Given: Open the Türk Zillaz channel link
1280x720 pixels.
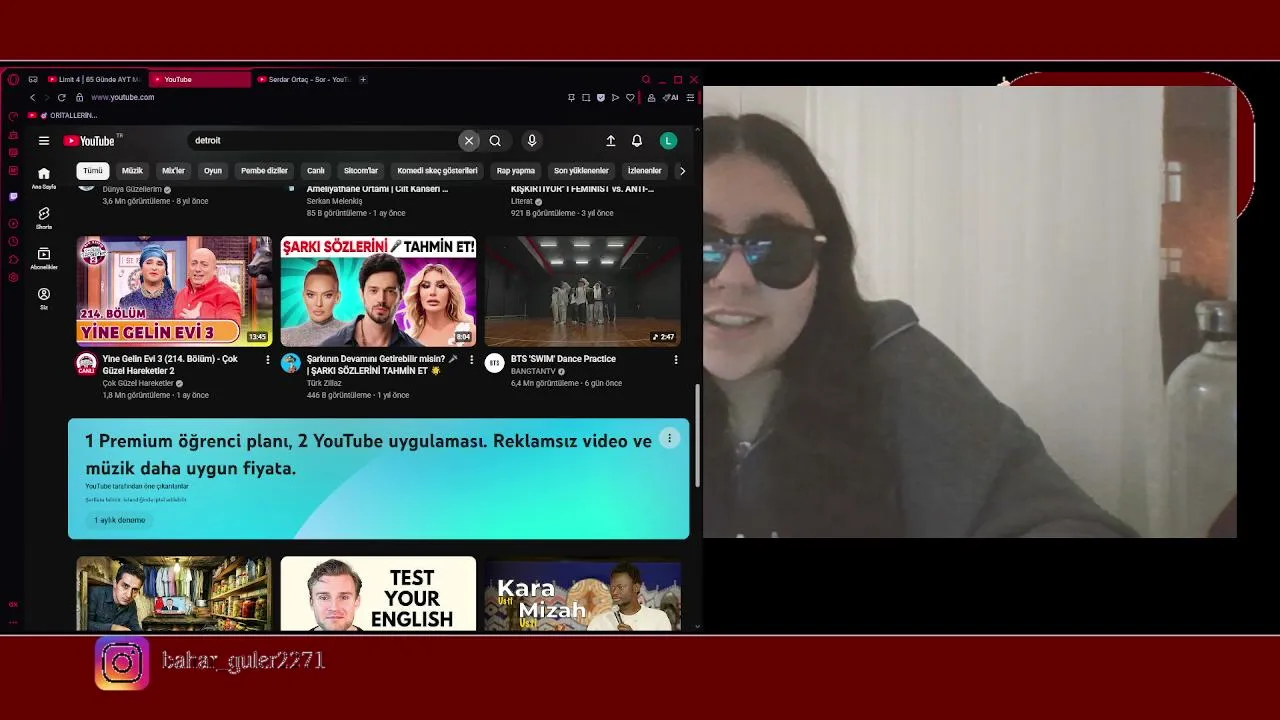Looking at the screenshot, I should [324, 383].
